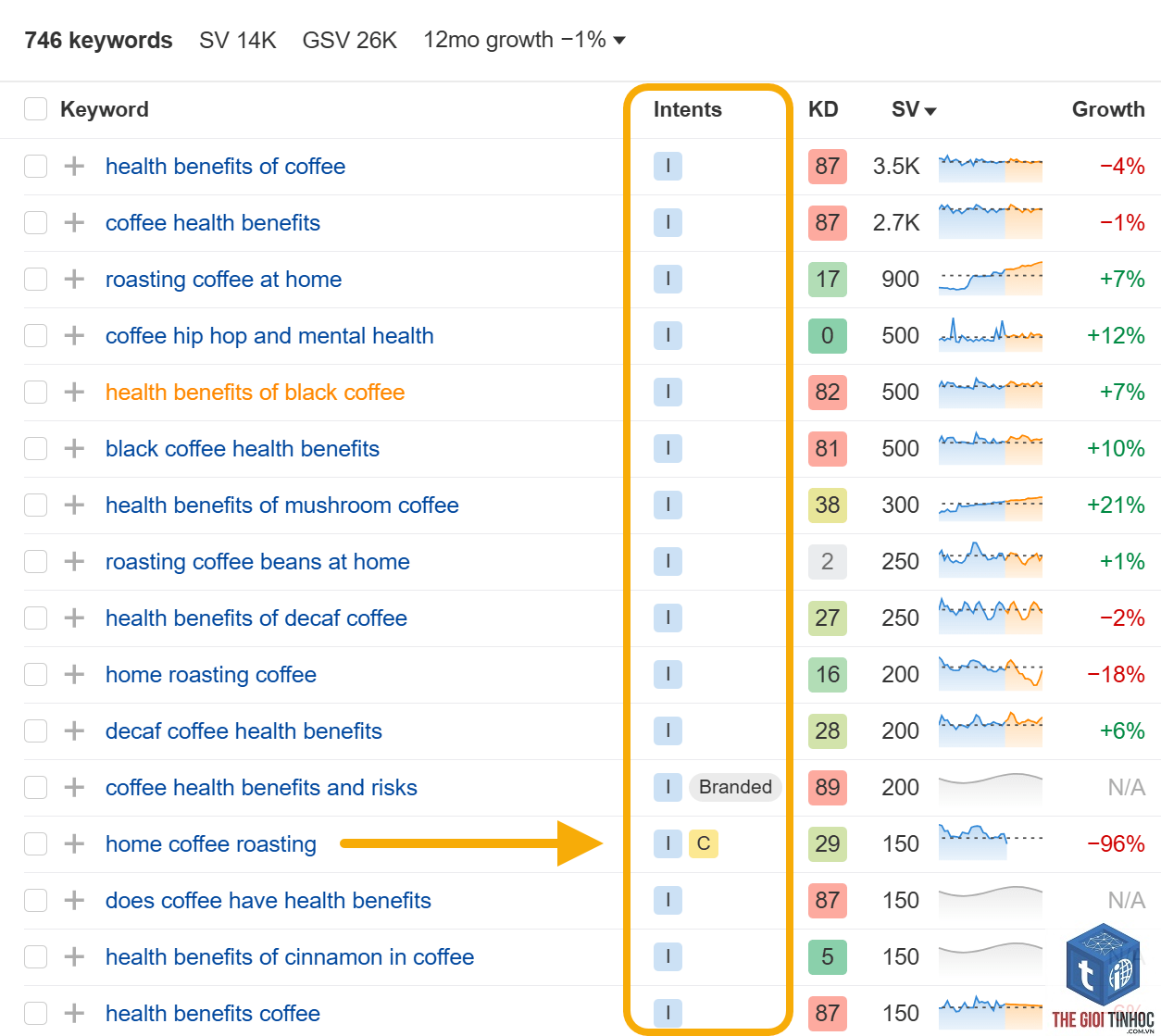Viewport: 1161px width, 1036px height.
Task: Expand the 'health benefits of coffee' plus icon
Action: coord(74,167)
